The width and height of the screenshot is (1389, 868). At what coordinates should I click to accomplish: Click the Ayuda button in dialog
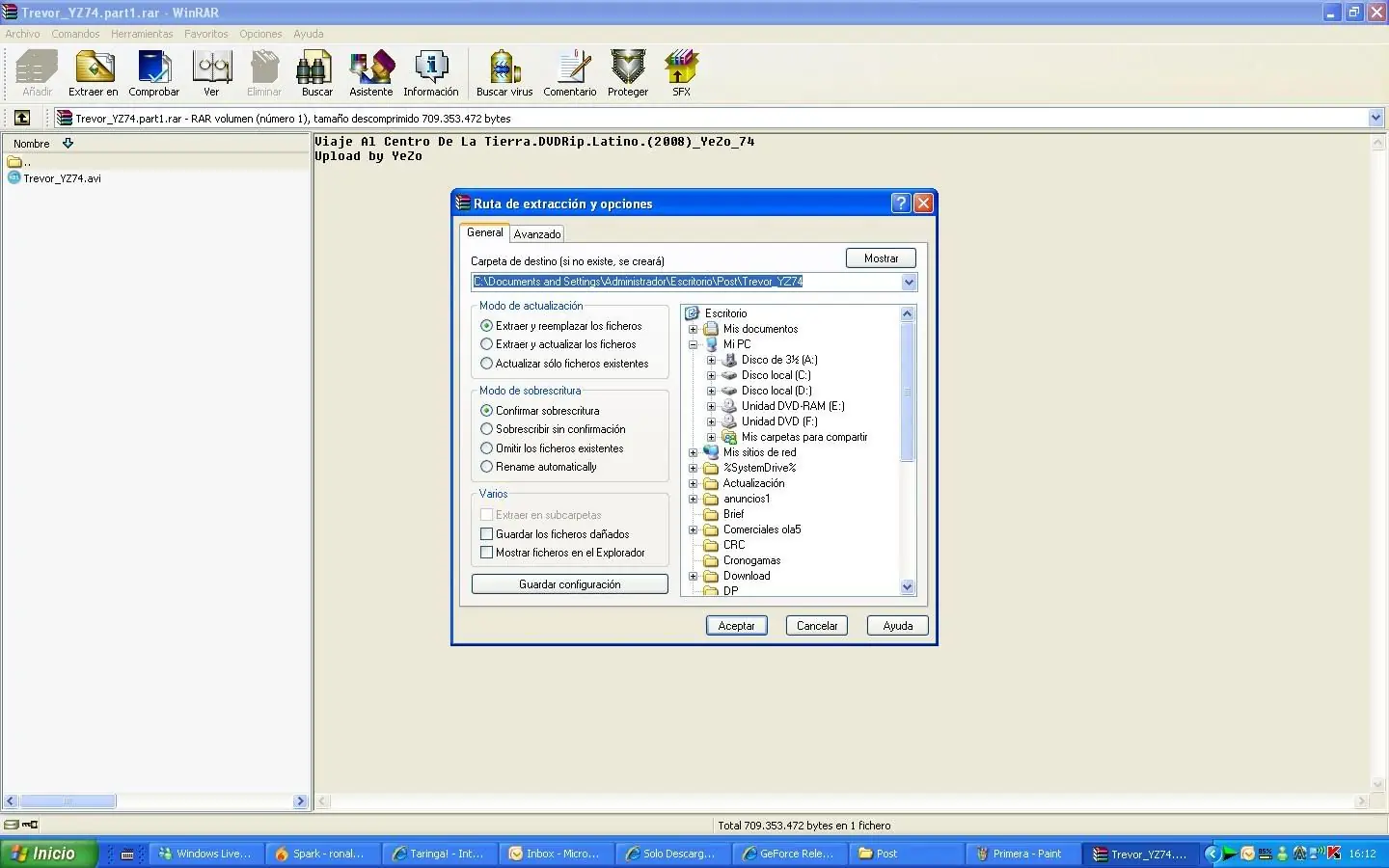(x=898, y=626)
